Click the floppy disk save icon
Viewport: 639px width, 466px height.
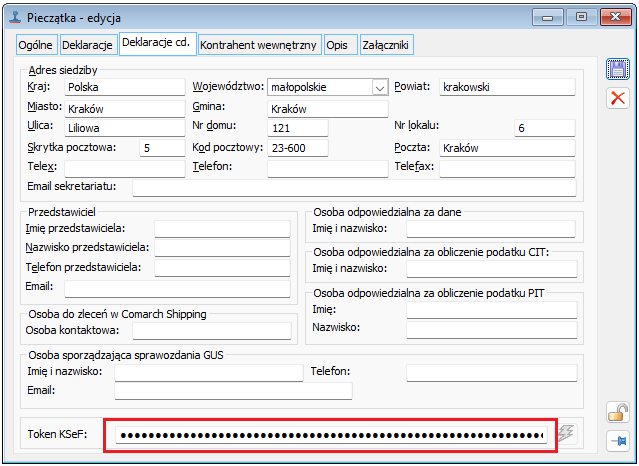pos(618,69)
